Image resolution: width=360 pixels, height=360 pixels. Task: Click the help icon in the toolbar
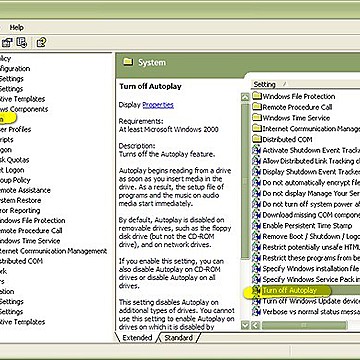click(x=41, y=42)
